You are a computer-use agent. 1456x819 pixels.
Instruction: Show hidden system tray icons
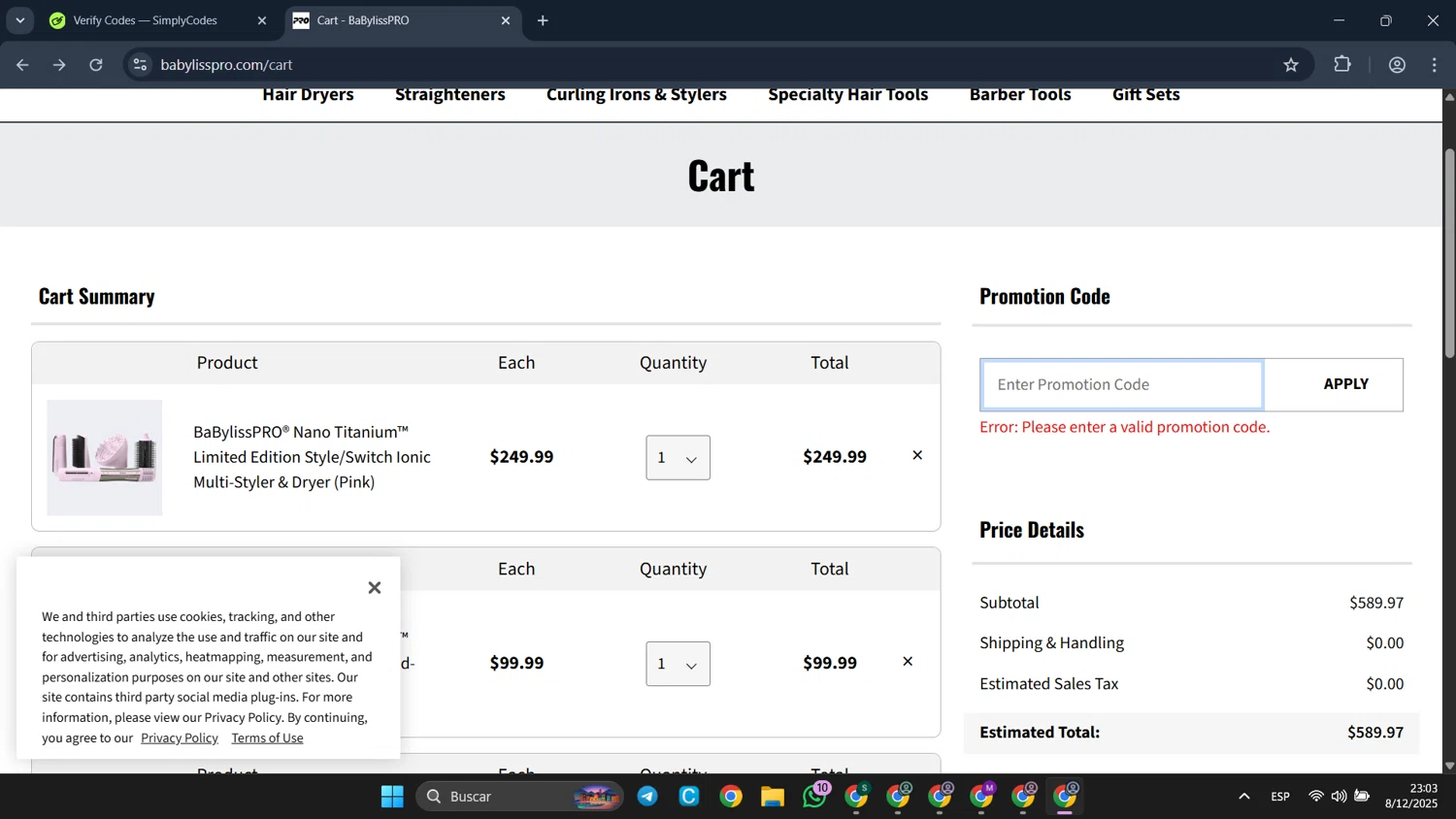tap(1244, 797)
